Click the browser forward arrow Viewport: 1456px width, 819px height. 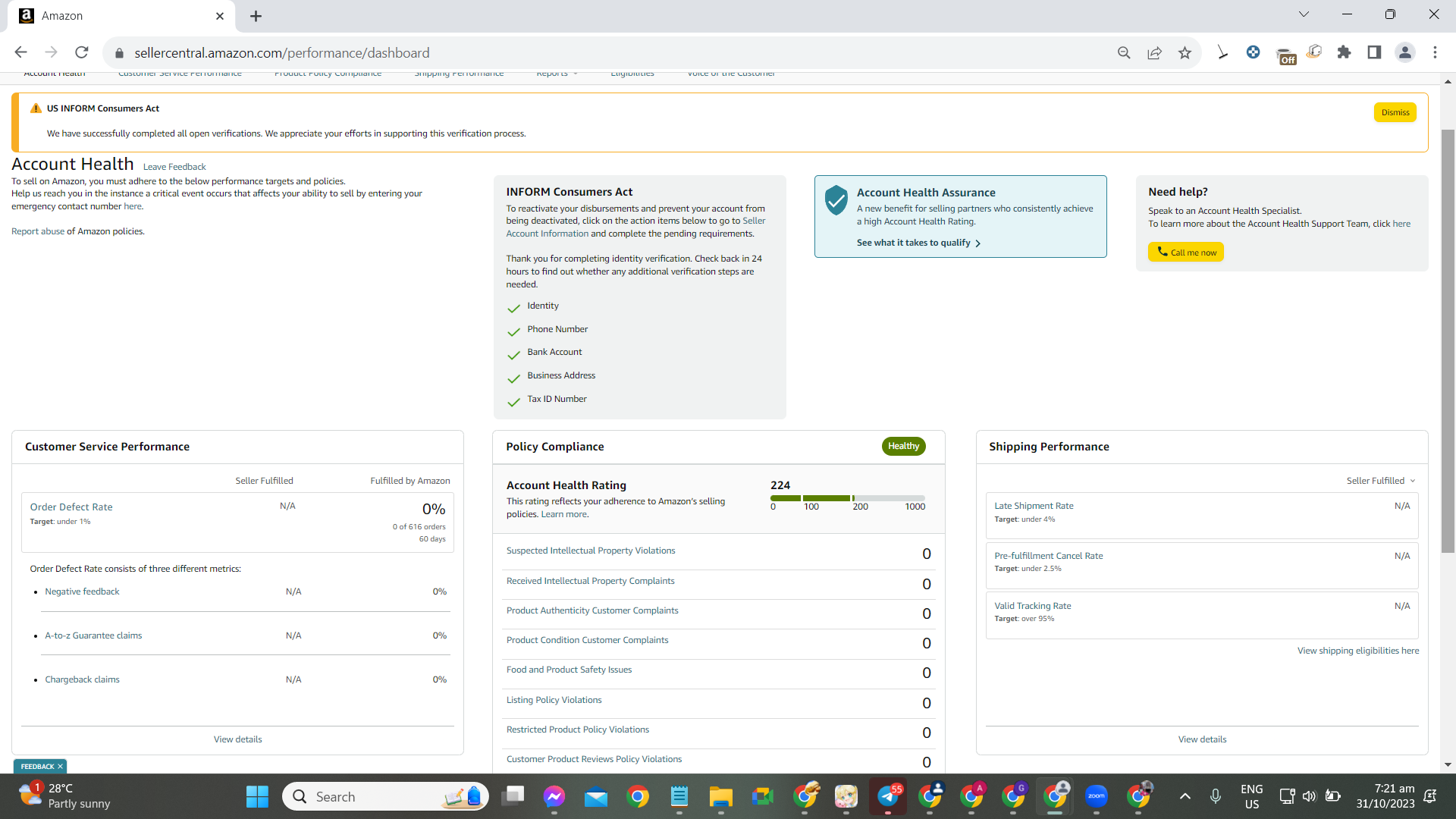pyautogui.click(x=51, y=52)
